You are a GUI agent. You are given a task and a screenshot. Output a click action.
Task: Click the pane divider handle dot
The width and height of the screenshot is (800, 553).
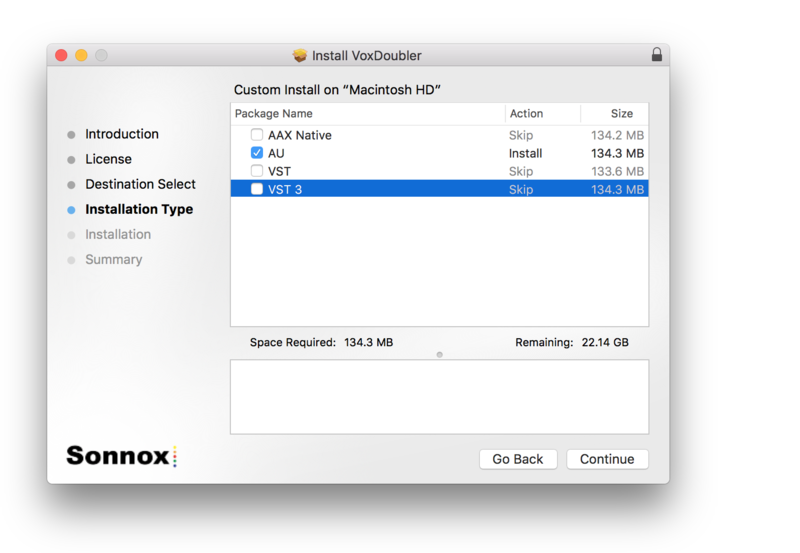pyautogui.click(x=439, y=354)
